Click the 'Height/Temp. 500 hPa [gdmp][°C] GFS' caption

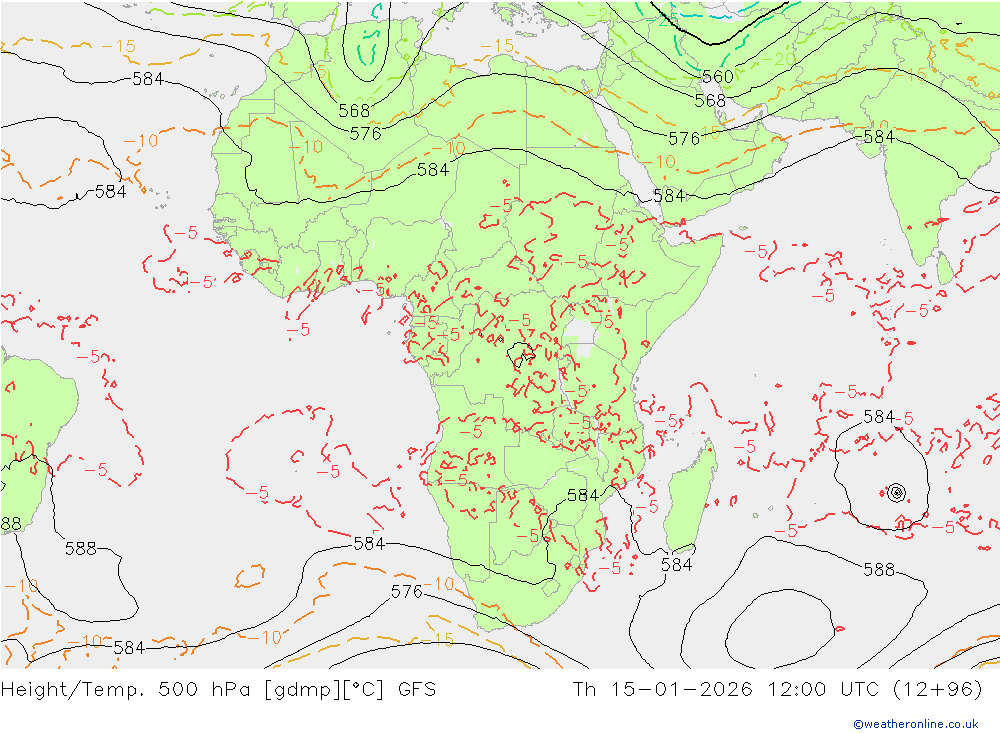pos(219,689)
